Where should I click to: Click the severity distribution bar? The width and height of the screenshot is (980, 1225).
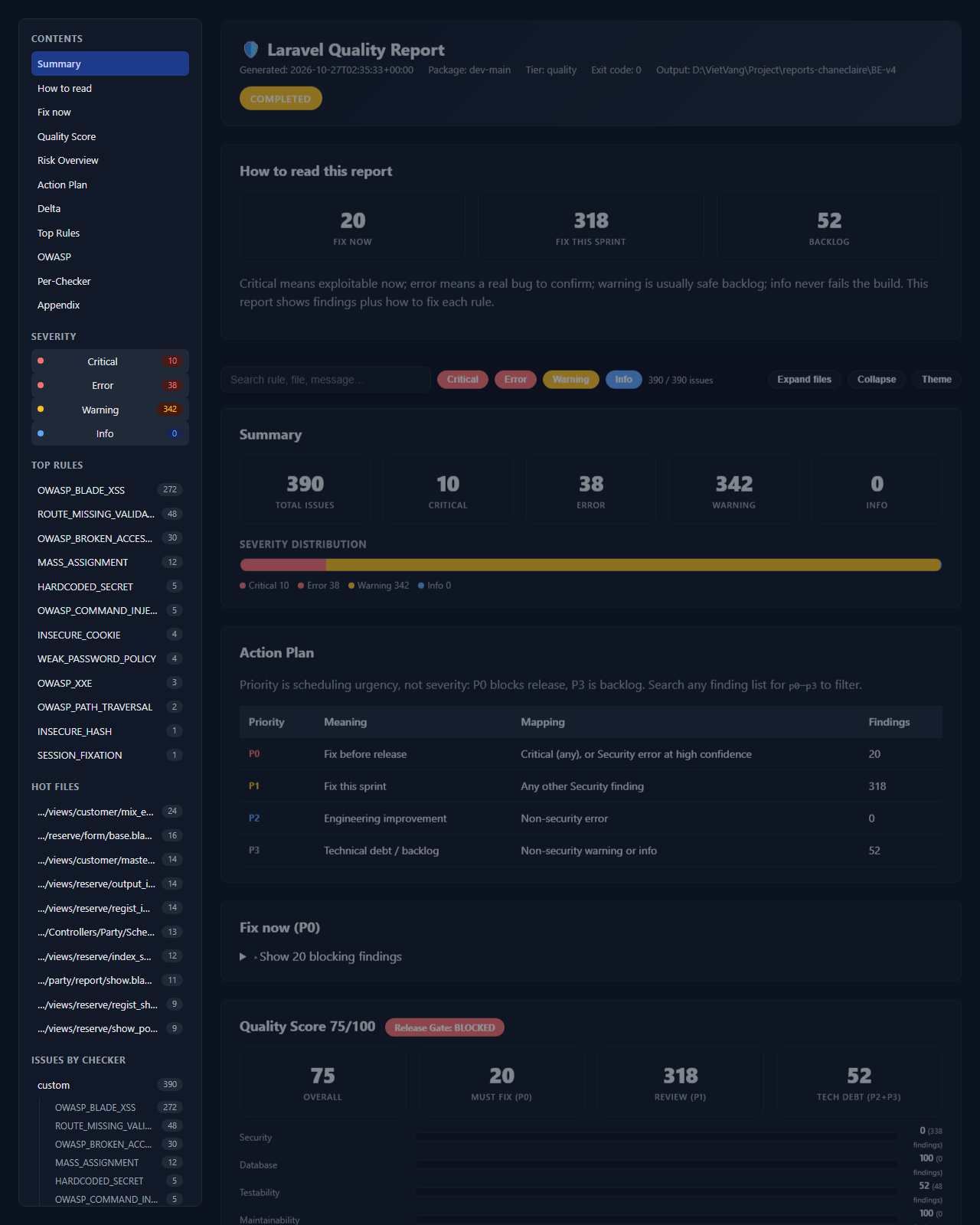590,565
